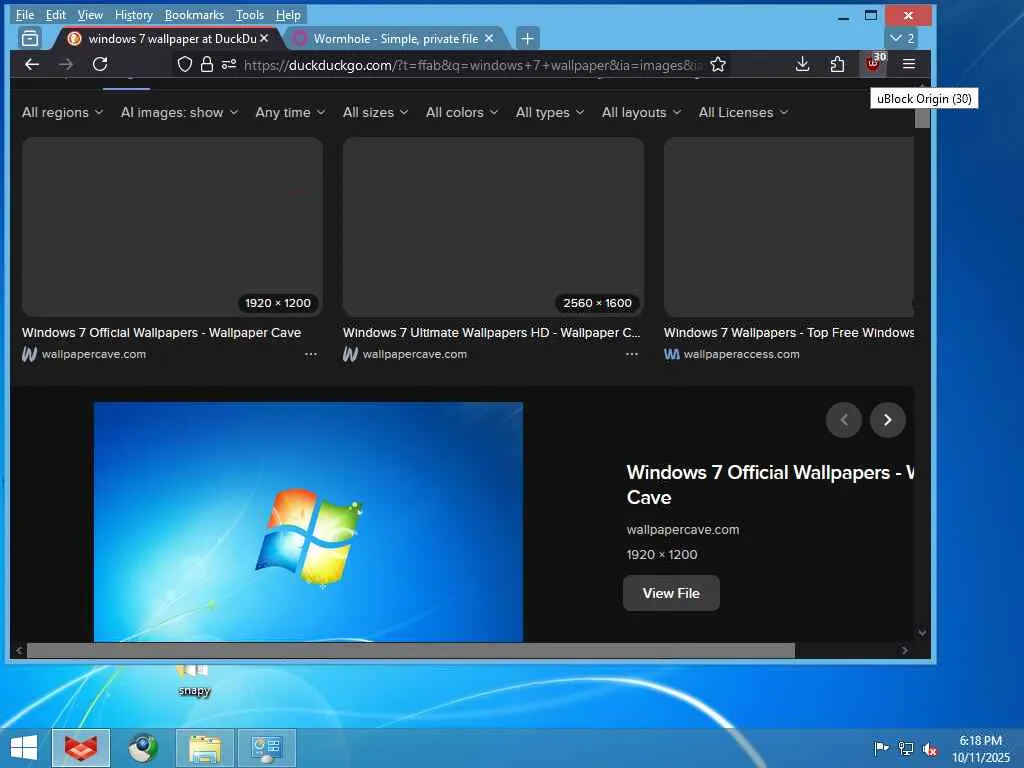The width and height of the screenshot is (1024, 768).
Task: Open the hamburger application menu
Action: (908, 64)
